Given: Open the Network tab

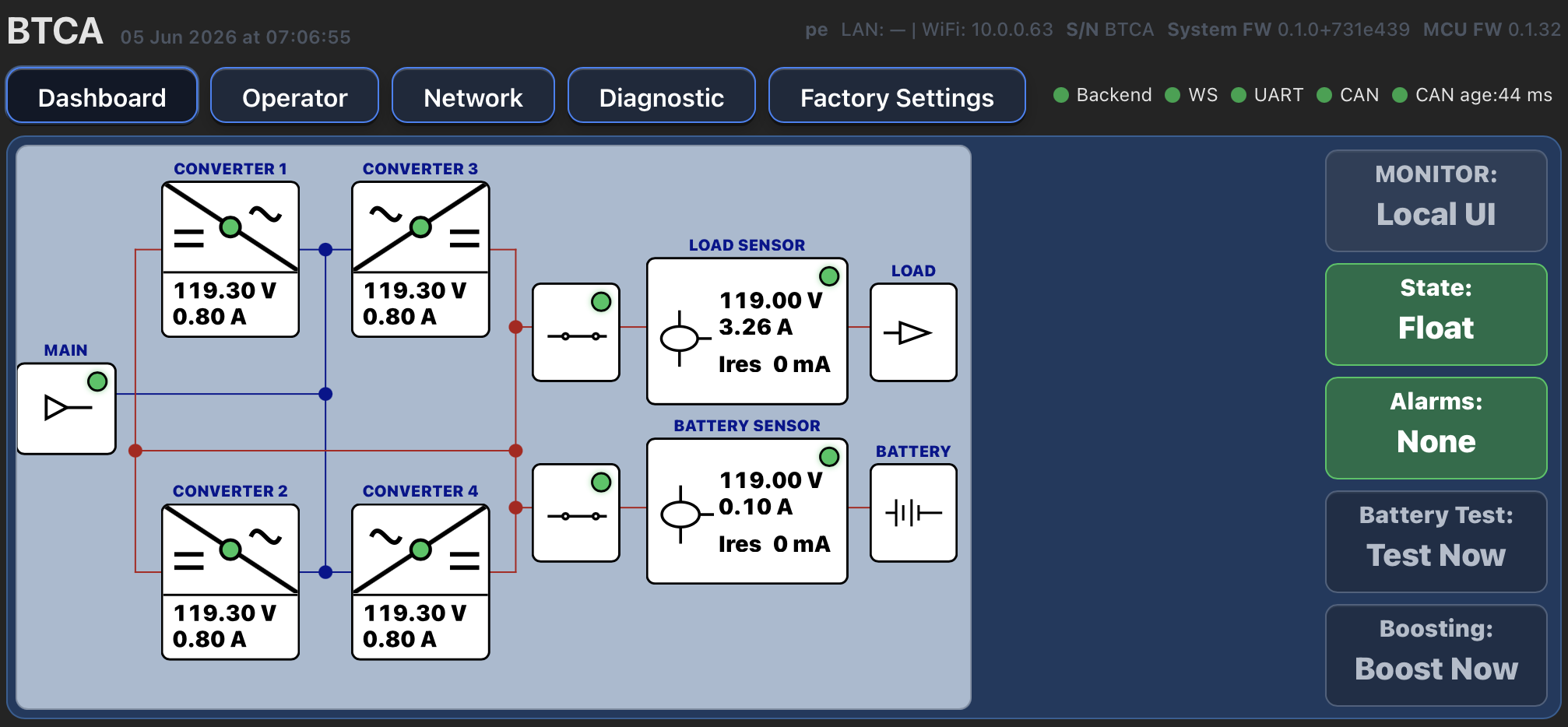Looking at the screenshot, I should point(473,96).
